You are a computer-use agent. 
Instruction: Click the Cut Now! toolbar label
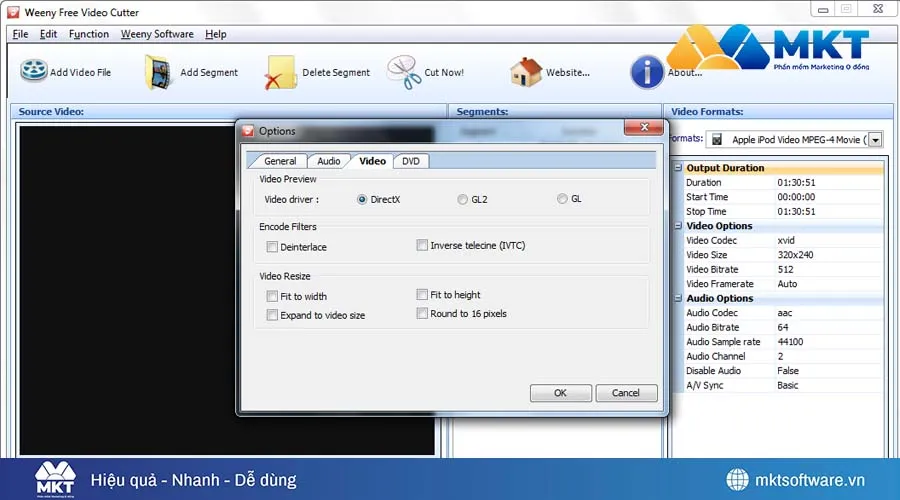[x=444, y=72]
